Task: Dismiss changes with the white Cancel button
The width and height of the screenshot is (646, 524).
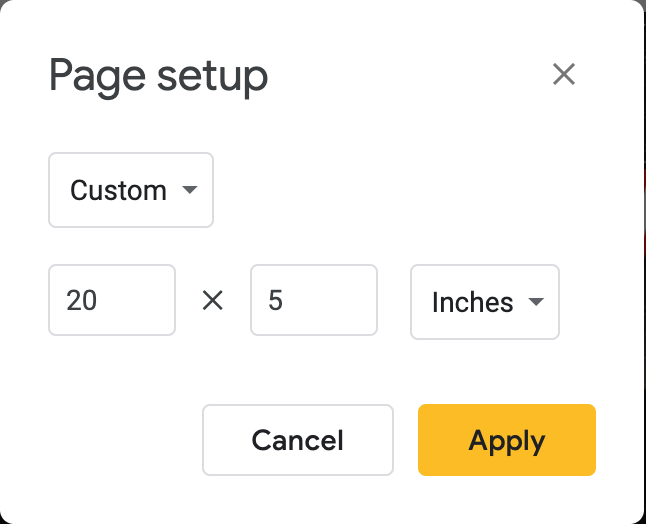Action: 298,440
